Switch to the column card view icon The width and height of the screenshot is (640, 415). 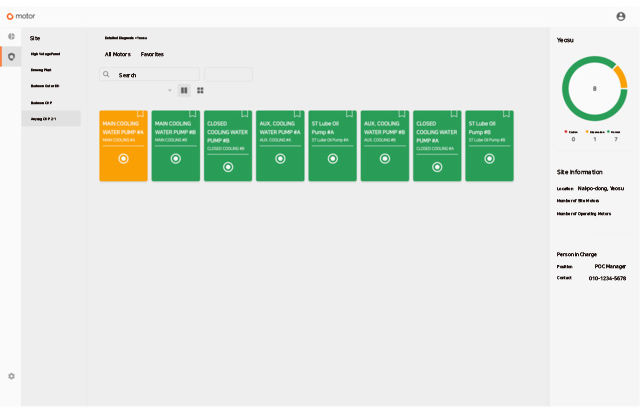(x=184, y=90)
